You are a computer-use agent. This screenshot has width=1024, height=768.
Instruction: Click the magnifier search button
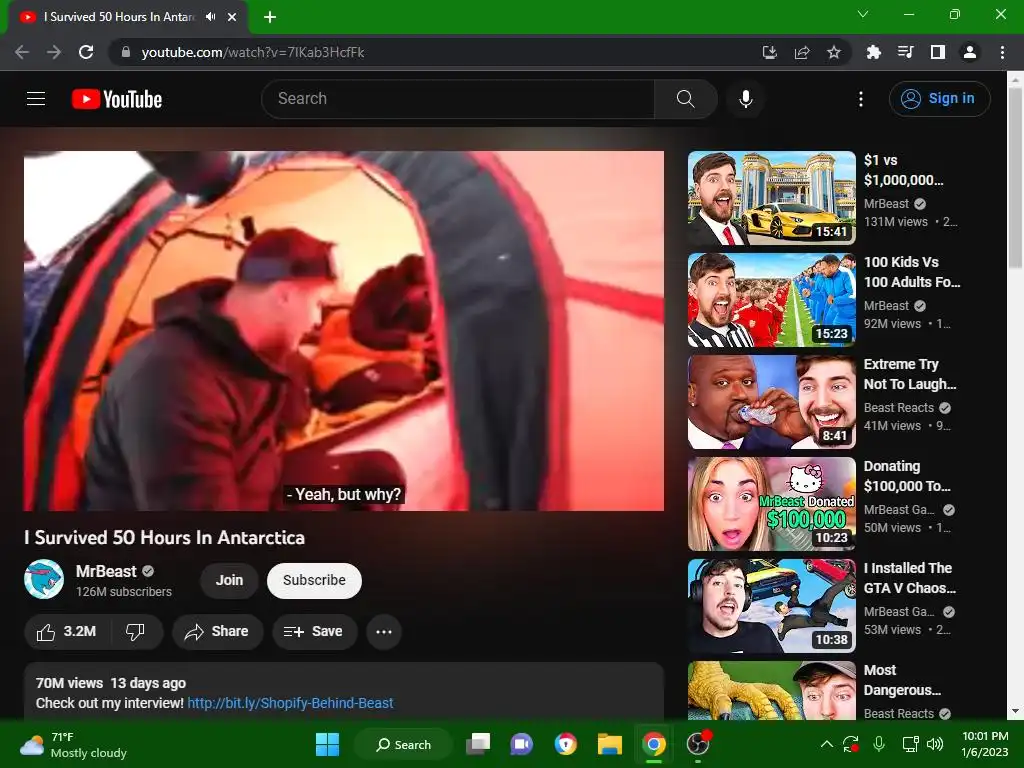(685, 99)
